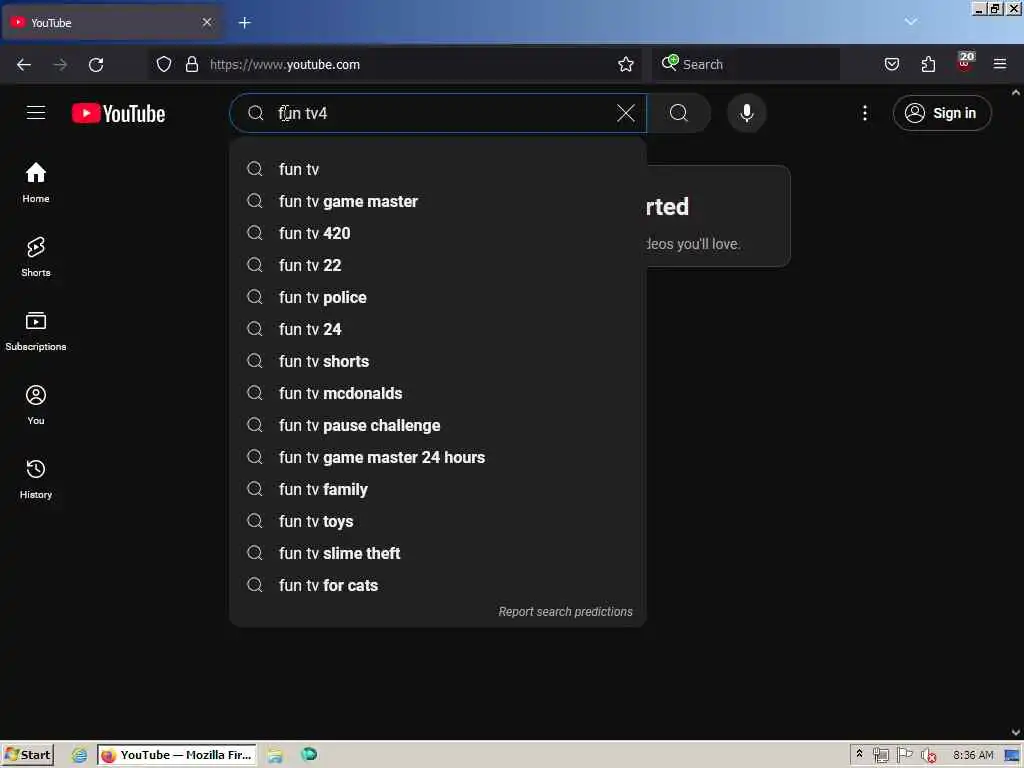Select YouTube Firefox taskbar button

(177, 755)
